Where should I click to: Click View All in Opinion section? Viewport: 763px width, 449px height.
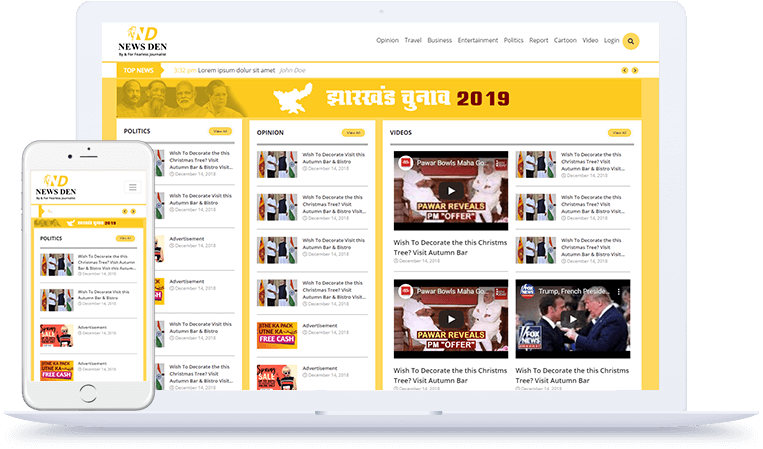(x=353, y=133)
